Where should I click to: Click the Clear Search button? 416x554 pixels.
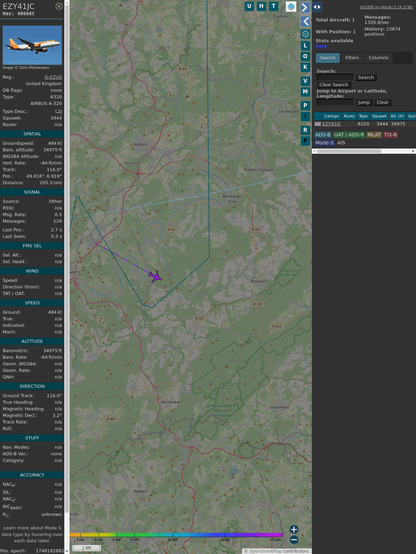pos(334,85)
